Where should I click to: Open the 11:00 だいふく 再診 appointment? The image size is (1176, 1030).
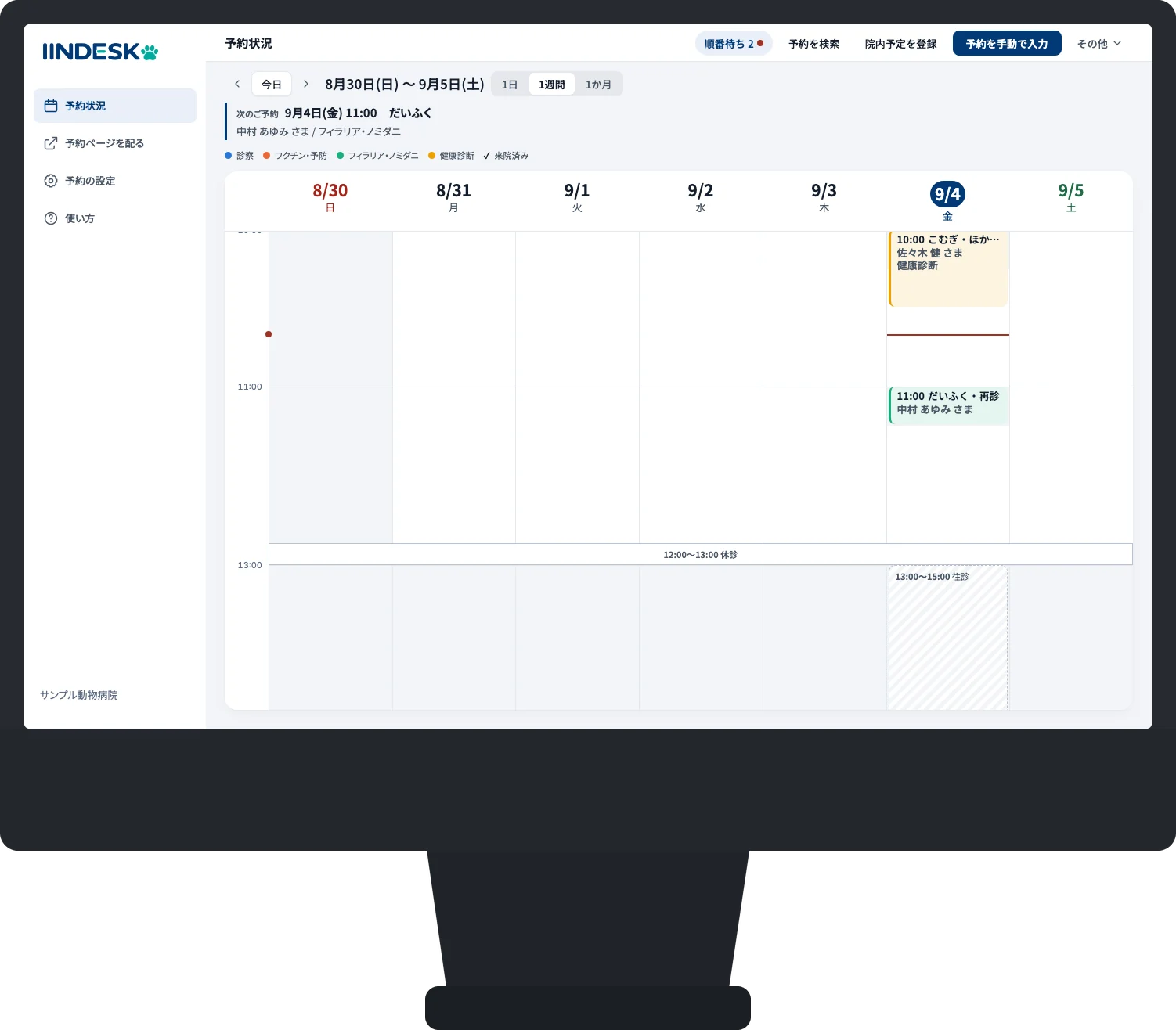pos(948,405)
